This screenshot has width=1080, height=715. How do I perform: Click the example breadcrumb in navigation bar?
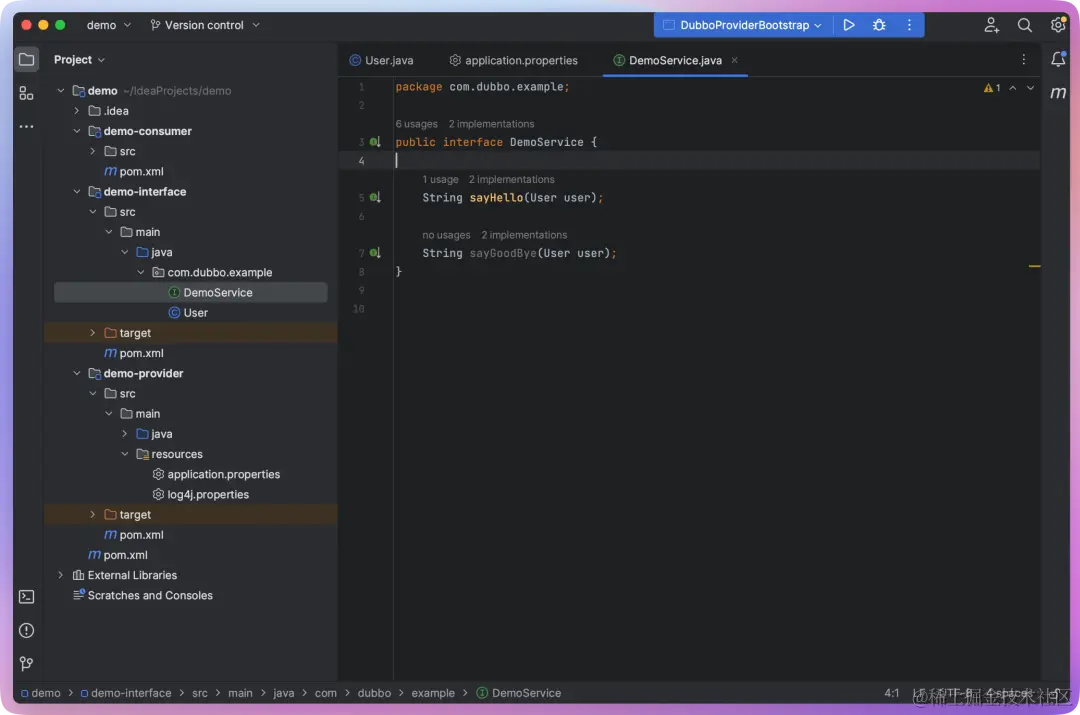(x=433, y=694)
